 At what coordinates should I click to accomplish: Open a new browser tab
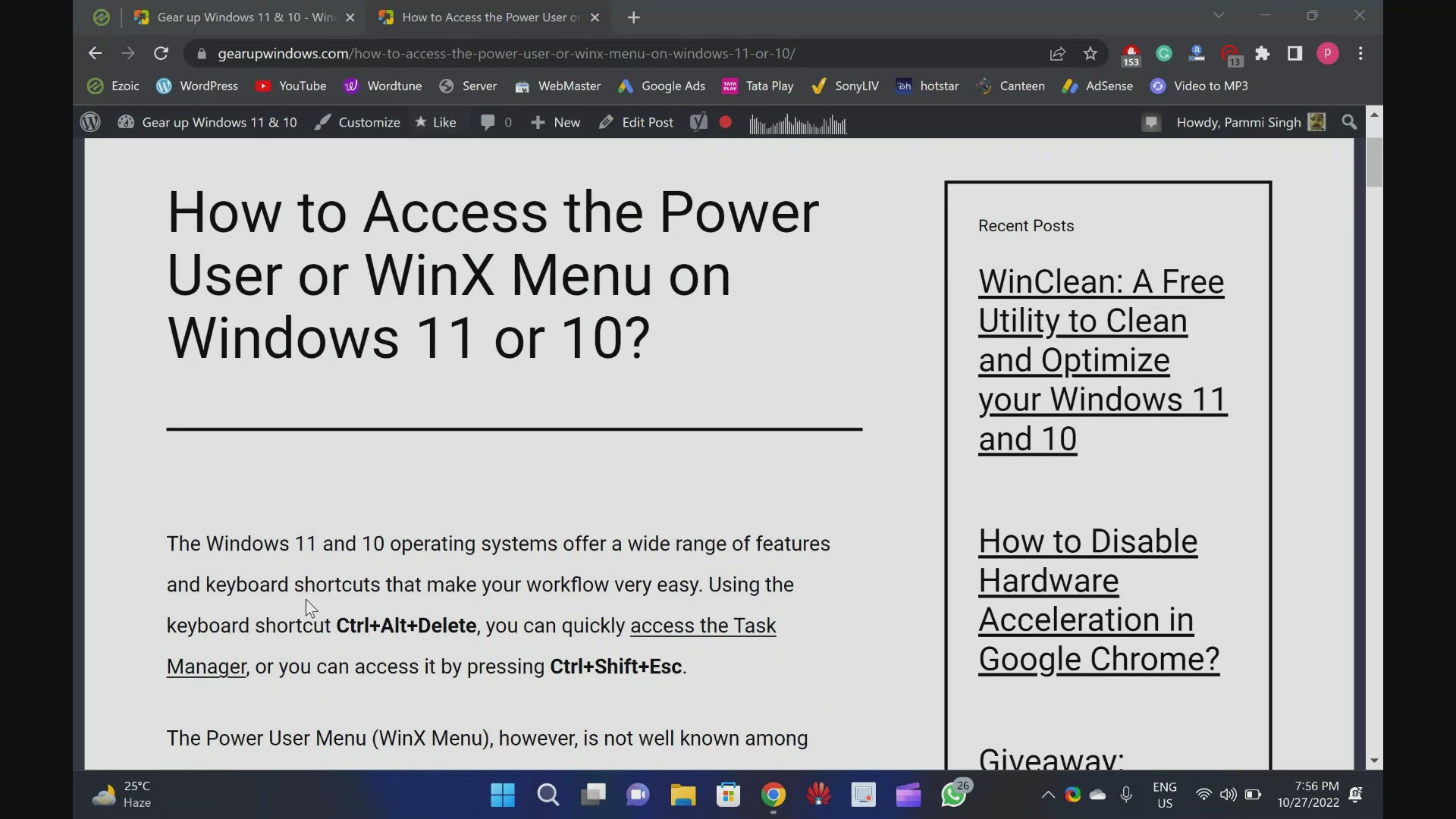[634, 17]
